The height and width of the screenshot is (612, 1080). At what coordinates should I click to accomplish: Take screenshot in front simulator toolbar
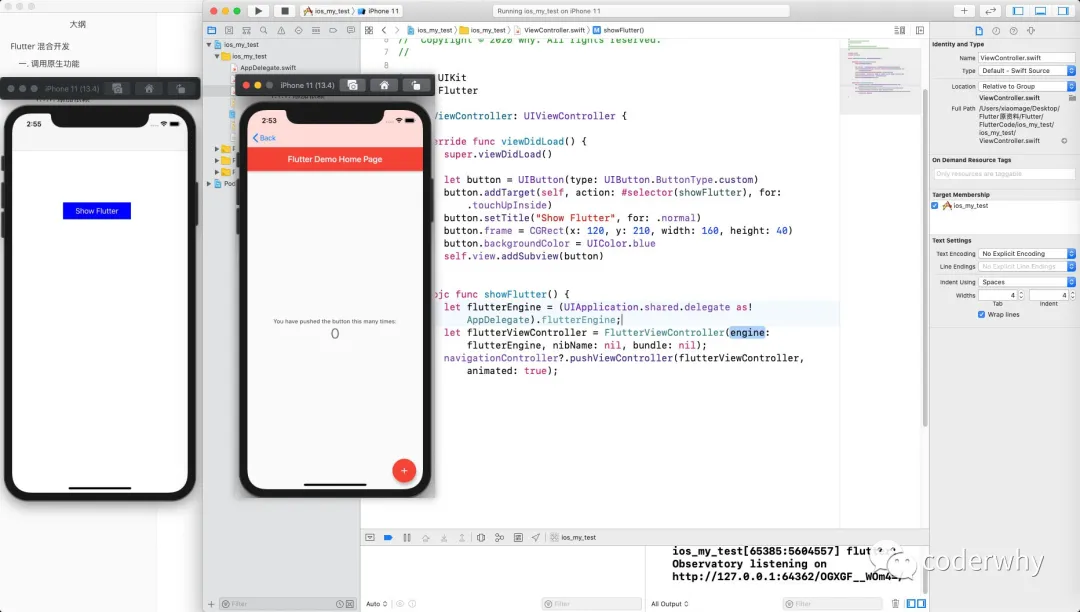(353, 85)
